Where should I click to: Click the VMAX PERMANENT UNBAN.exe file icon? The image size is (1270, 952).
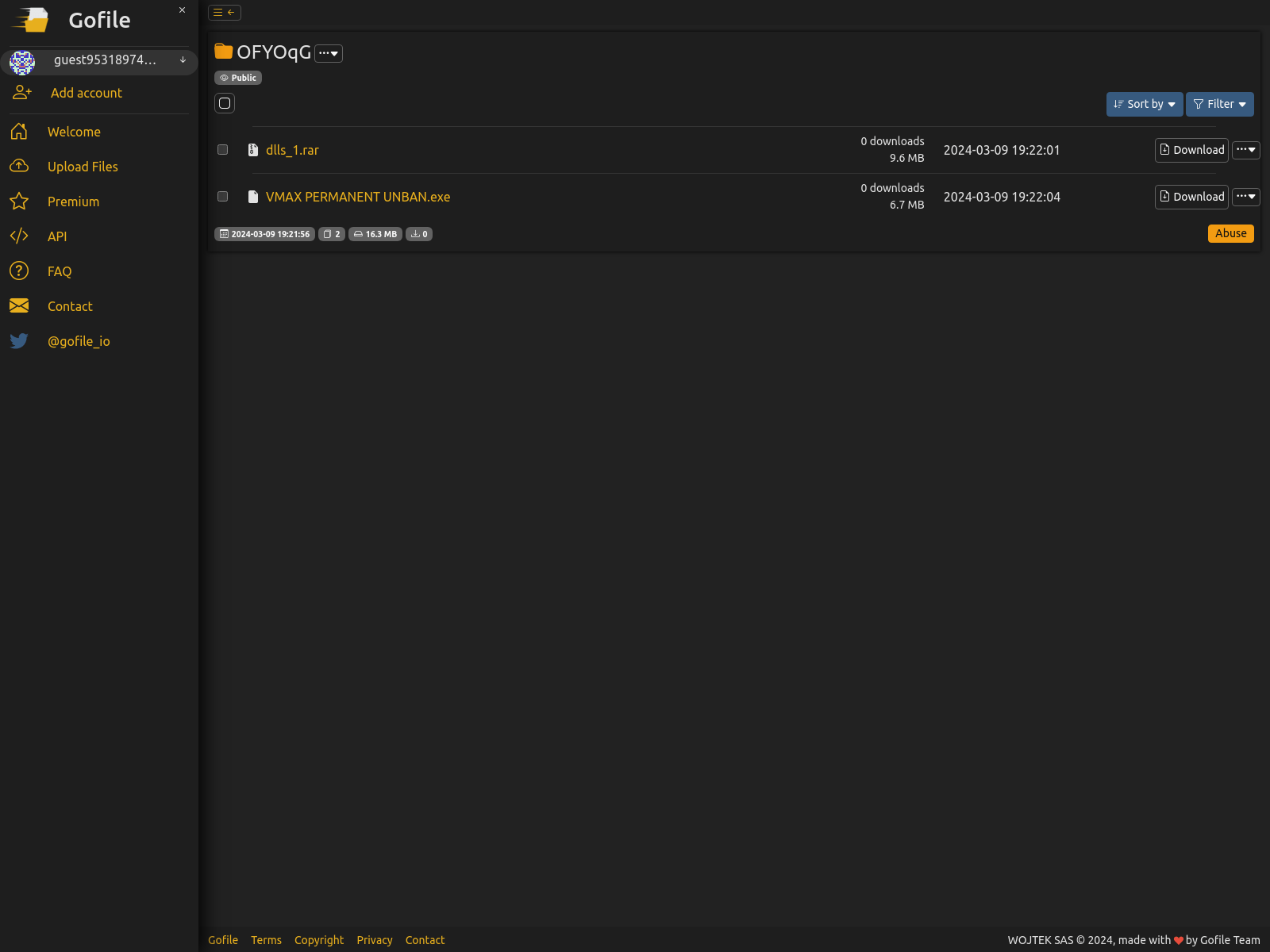point(253,197)
